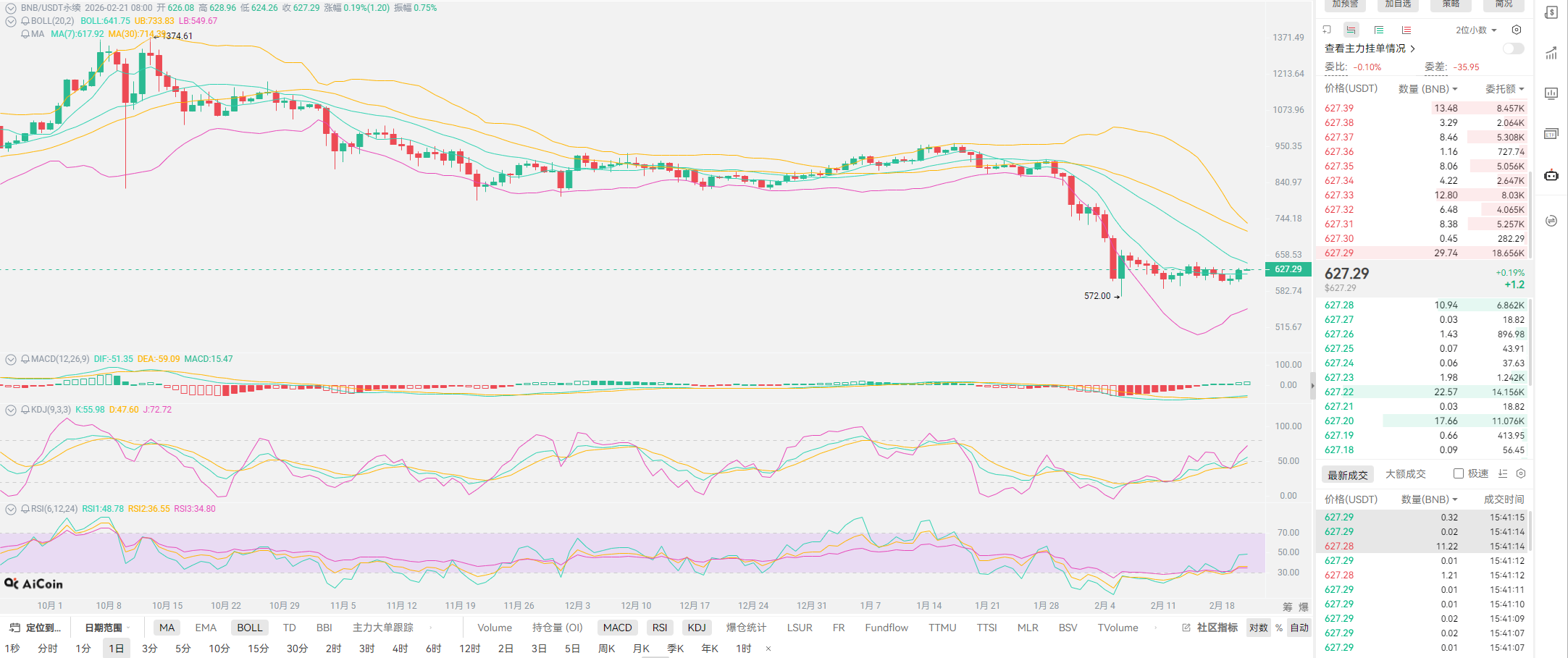The image size is (1568, 658).
Task: Click the 627.29 current price marker on the price axis
Action: [1288, 269]
